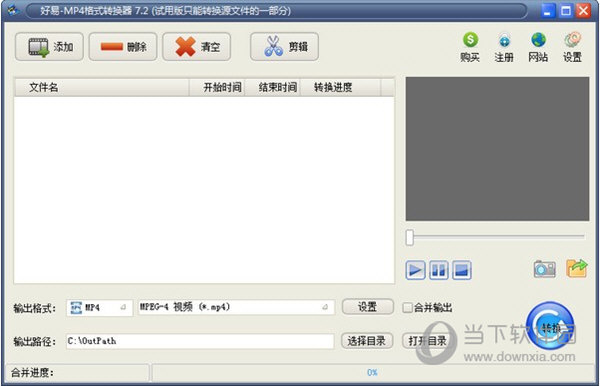Enable the 合并输出 checkbox
This screenshot has height=386, width=600.
(x=408, y=307)
